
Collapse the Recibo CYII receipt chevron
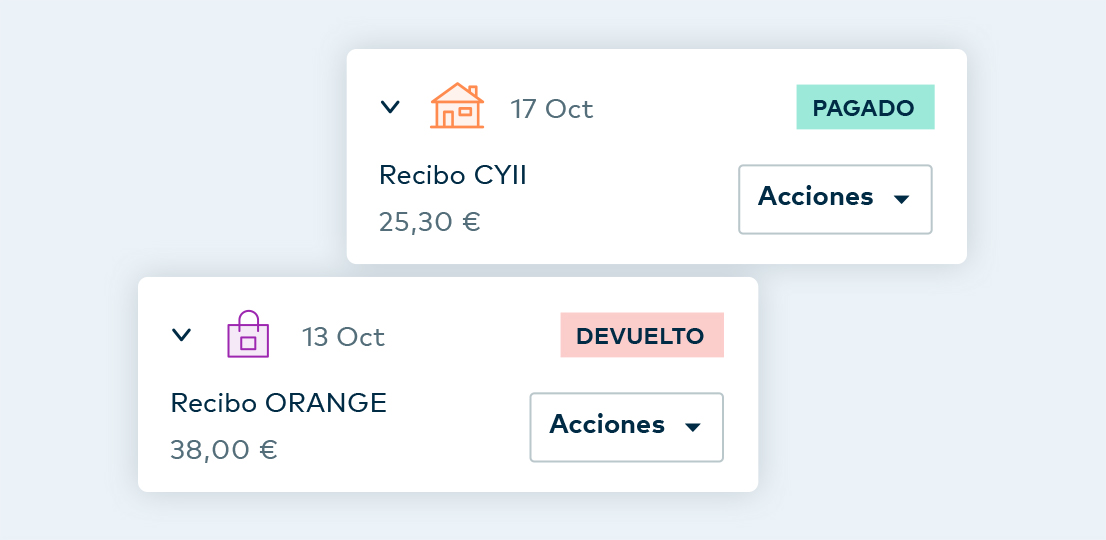390,107
